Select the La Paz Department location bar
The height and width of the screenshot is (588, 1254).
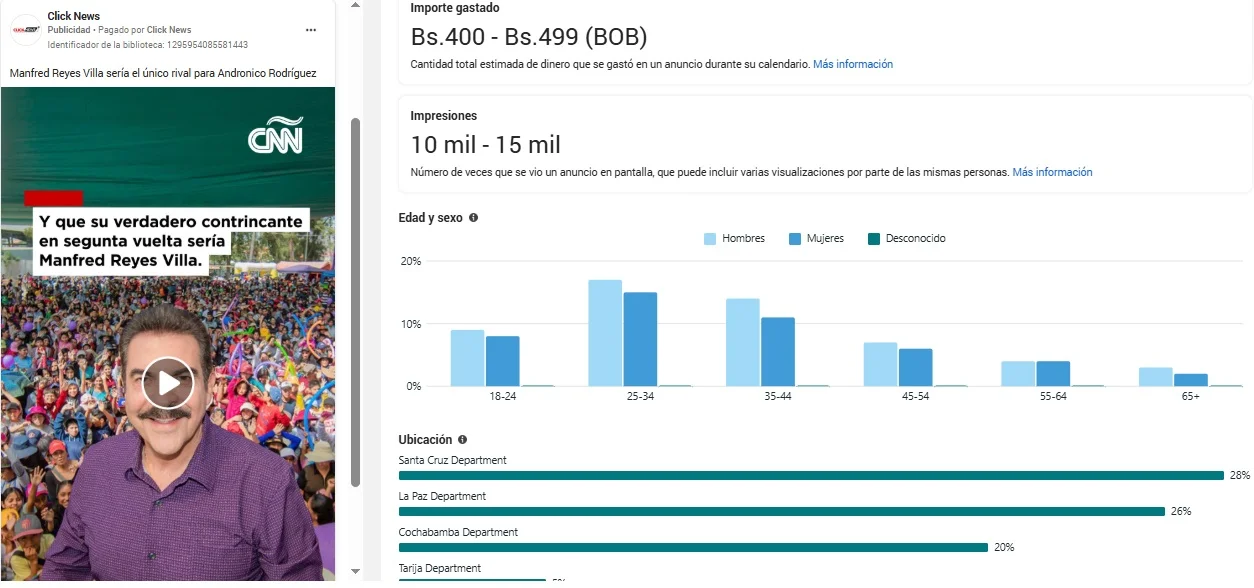point(781,512)
